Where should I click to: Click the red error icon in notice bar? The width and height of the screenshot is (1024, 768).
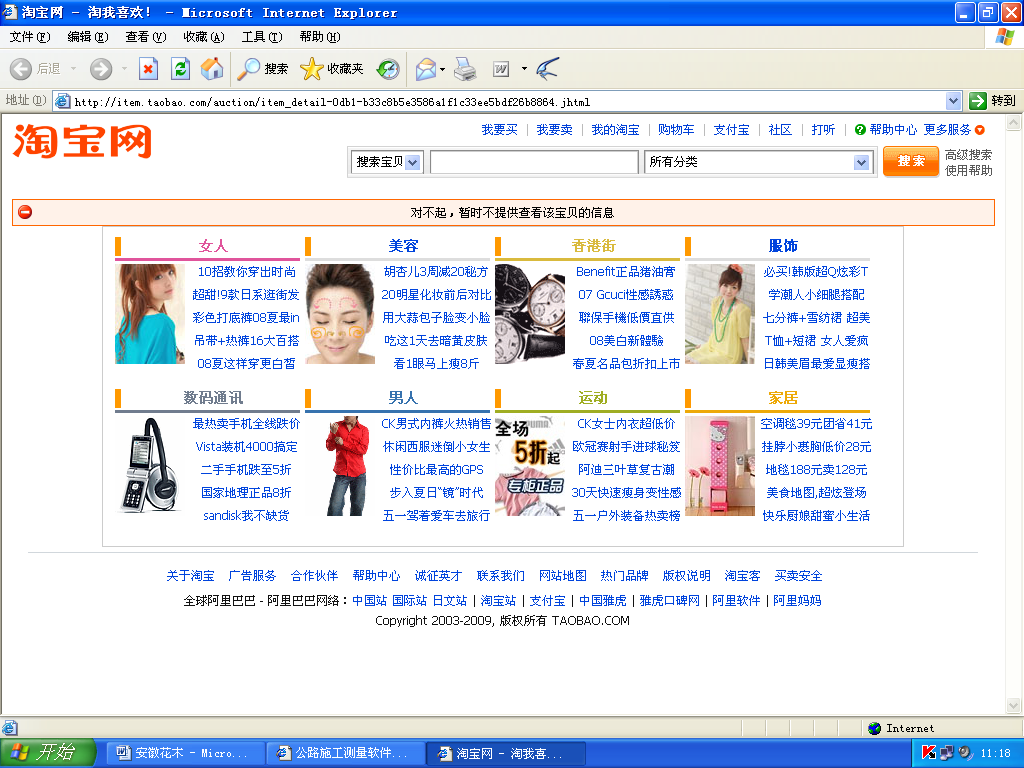[25, 212]
